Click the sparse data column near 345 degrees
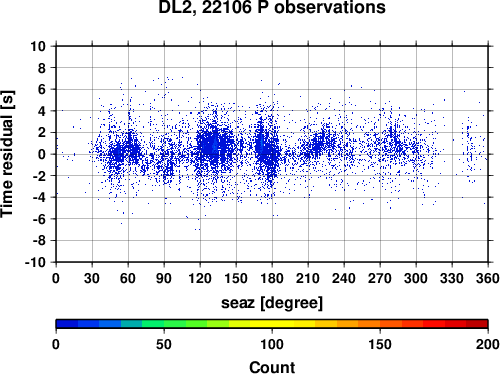The height and width of the screenshot is (374, 500). pyautogui.click(x=469, y=150)
